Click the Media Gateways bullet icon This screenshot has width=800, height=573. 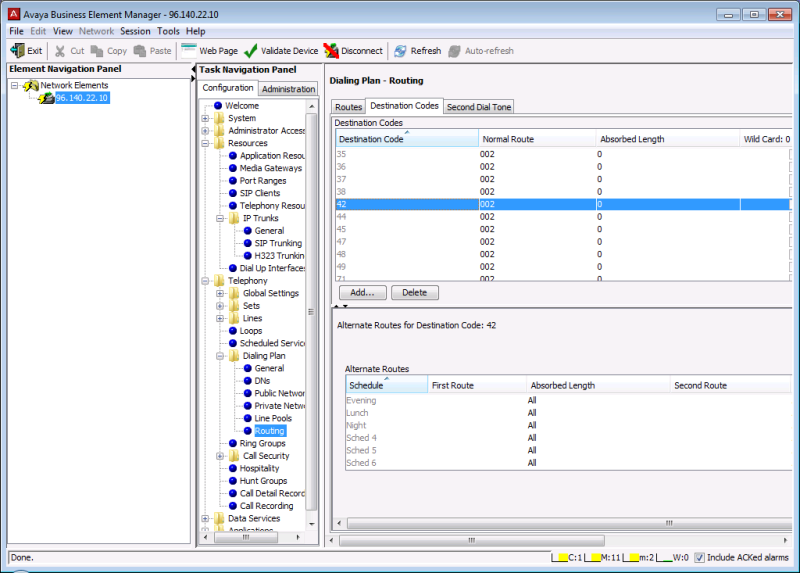pos(233,168)
